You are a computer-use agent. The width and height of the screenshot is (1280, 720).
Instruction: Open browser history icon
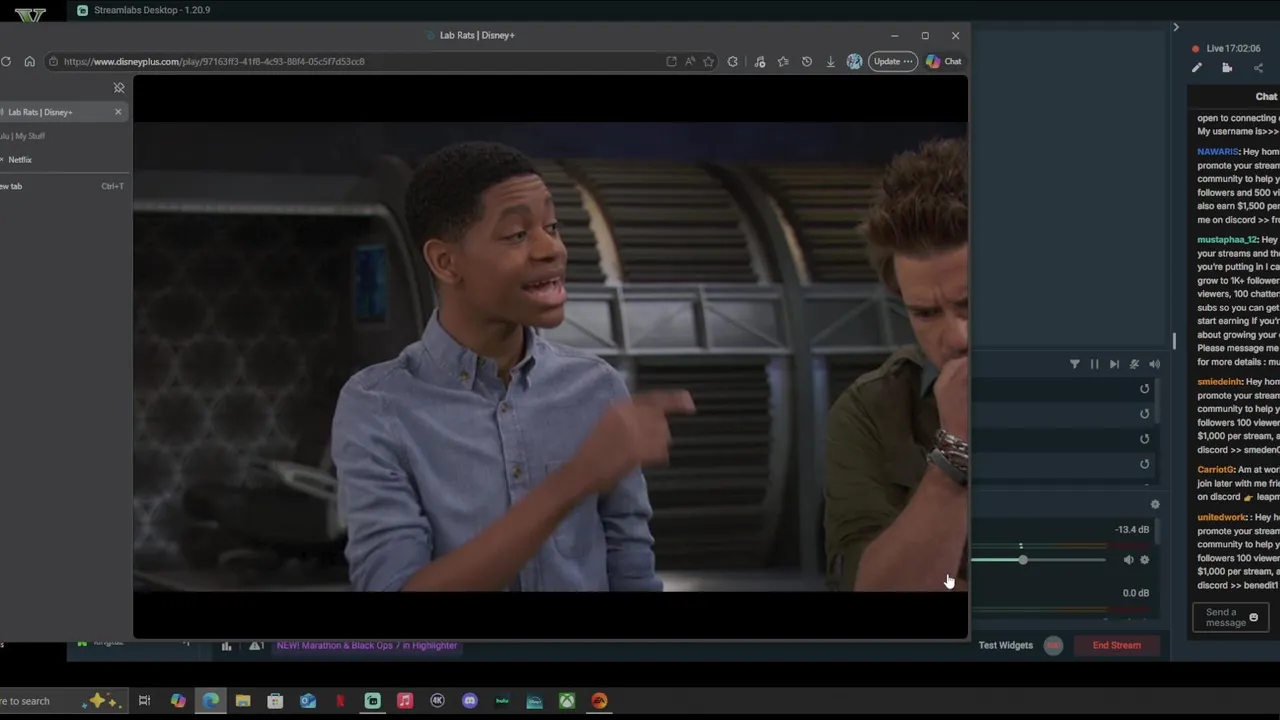click(807, 61)
